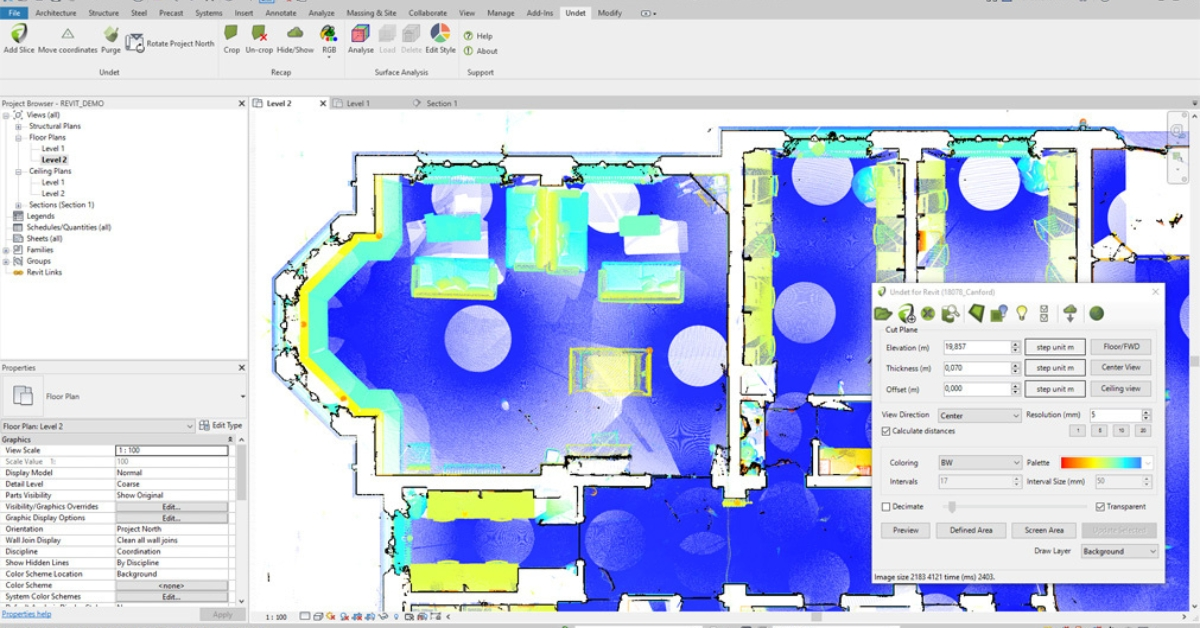
Task: Click the Analyse surface icon
Action: coord(360,34)
